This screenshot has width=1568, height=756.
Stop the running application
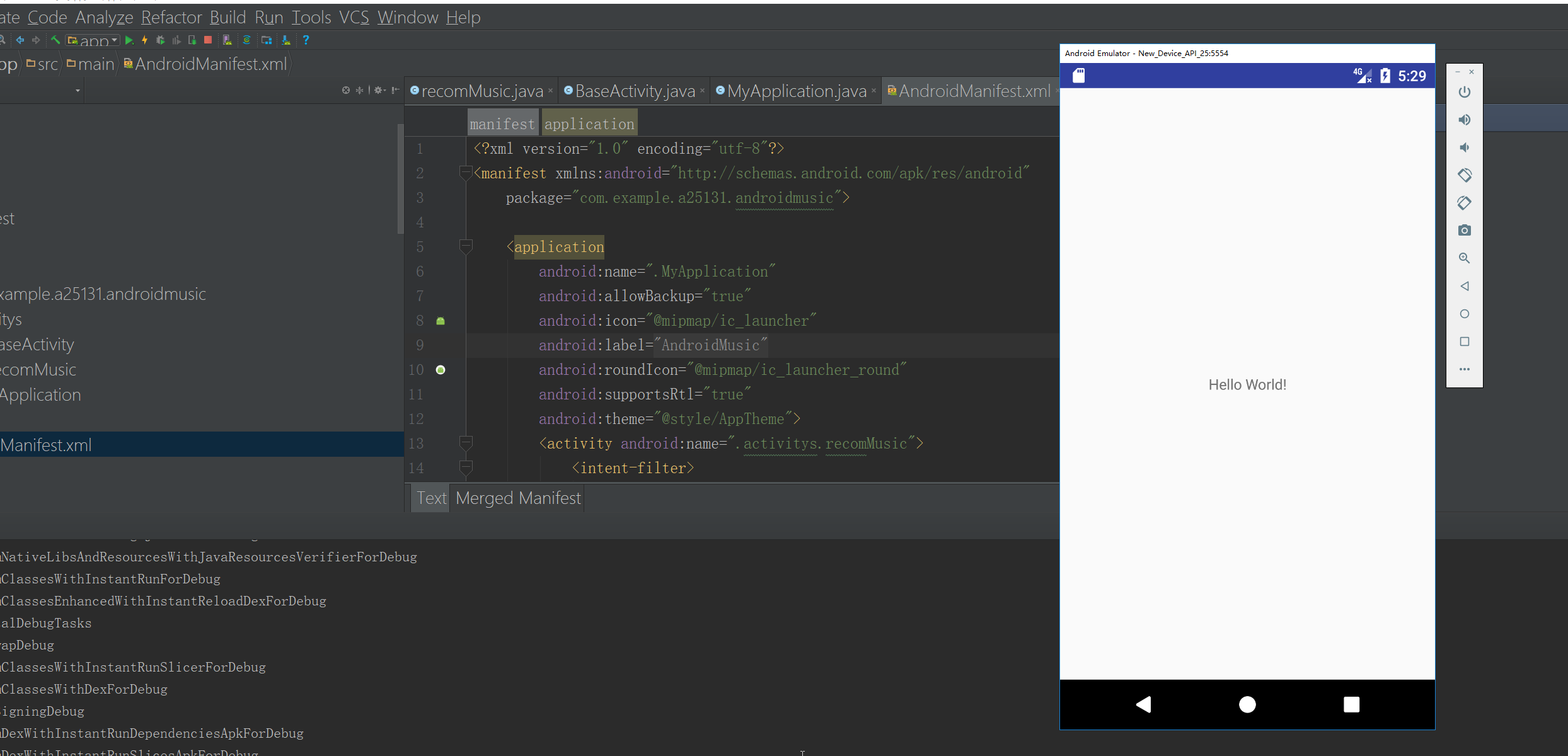point(207,40)
